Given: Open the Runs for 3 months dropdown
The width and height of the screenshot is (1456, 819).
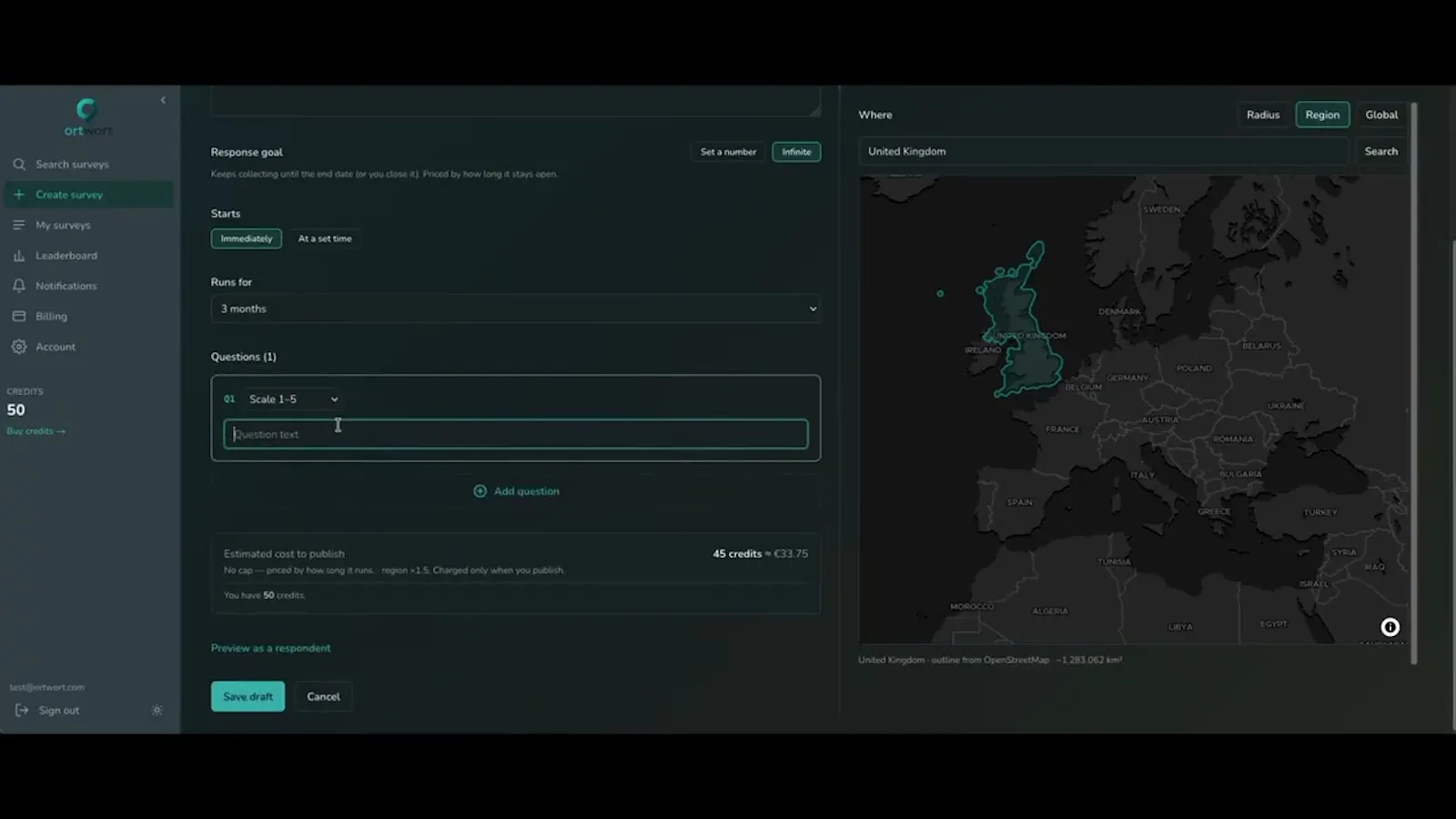Looking at the screenshot, I should tap(516, 308).
